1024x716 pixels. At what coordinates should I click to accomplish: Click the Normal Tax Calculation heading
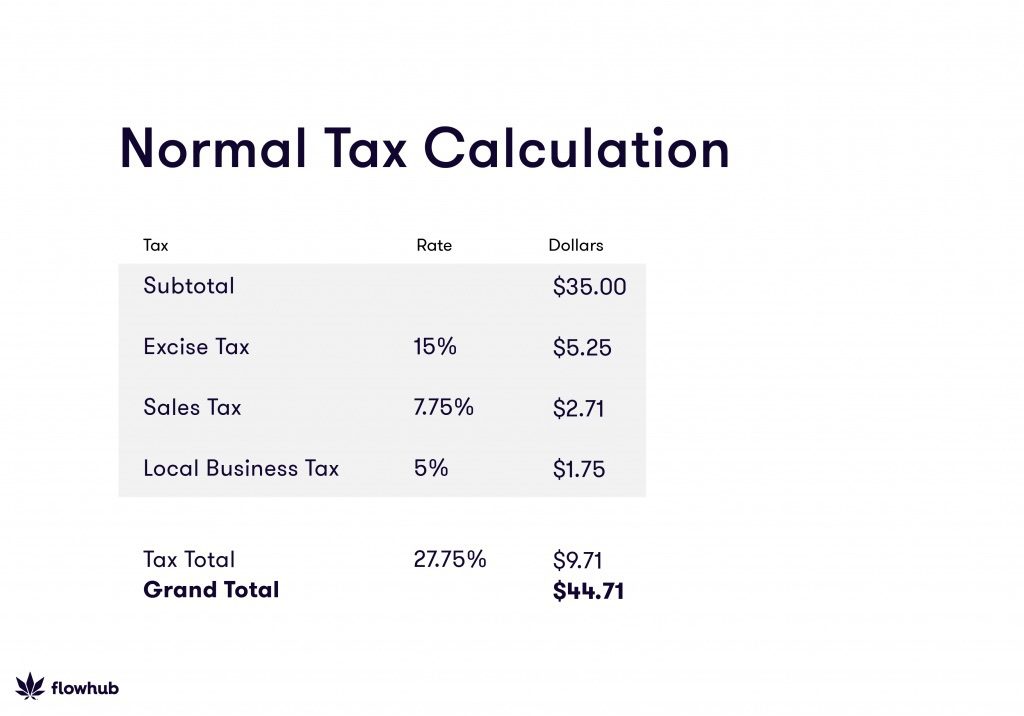[x=424, y=148]
